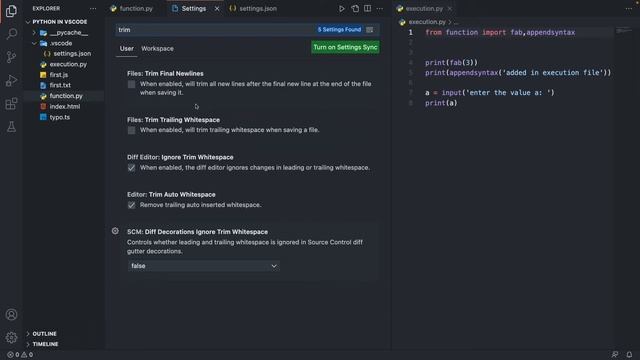The height and width of the screenshot is (360, 640).
Task: Open the SCM Diff Decorations 'false' dropdown
Action: coord(204,266)
